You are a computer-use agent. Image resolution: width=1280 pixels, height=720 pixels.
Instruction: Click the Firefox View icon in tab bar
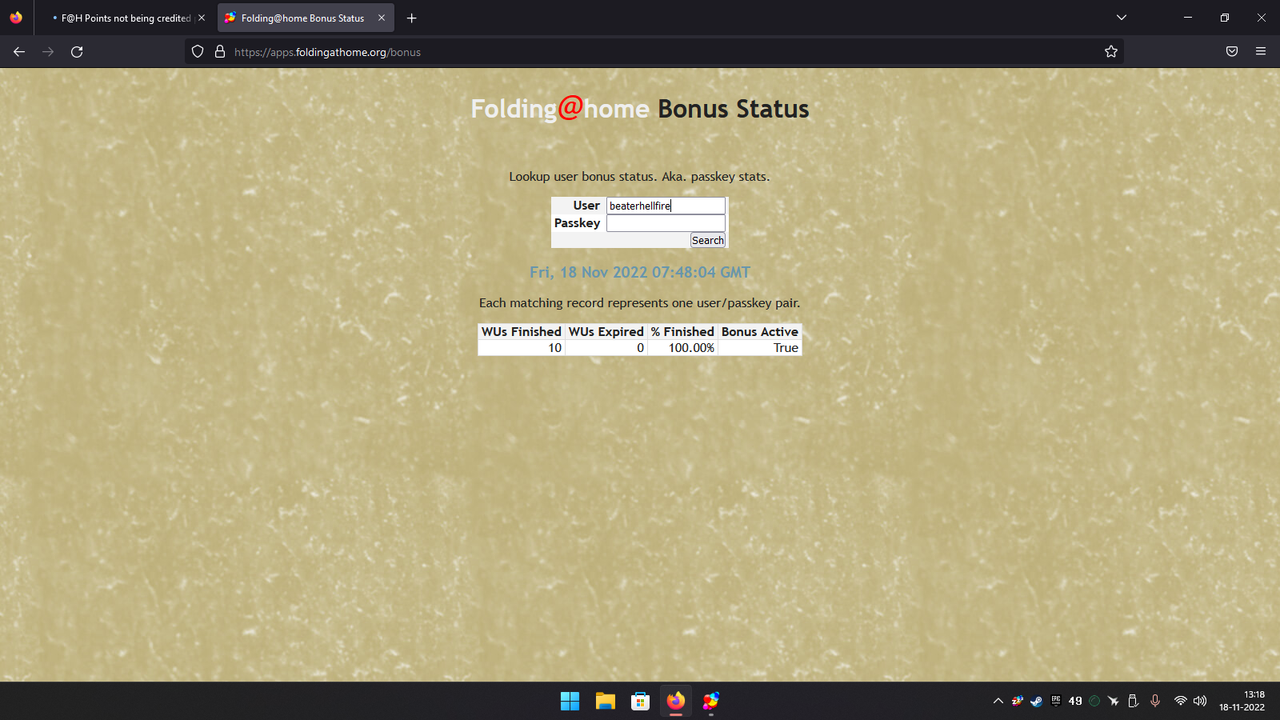point(16,18)
